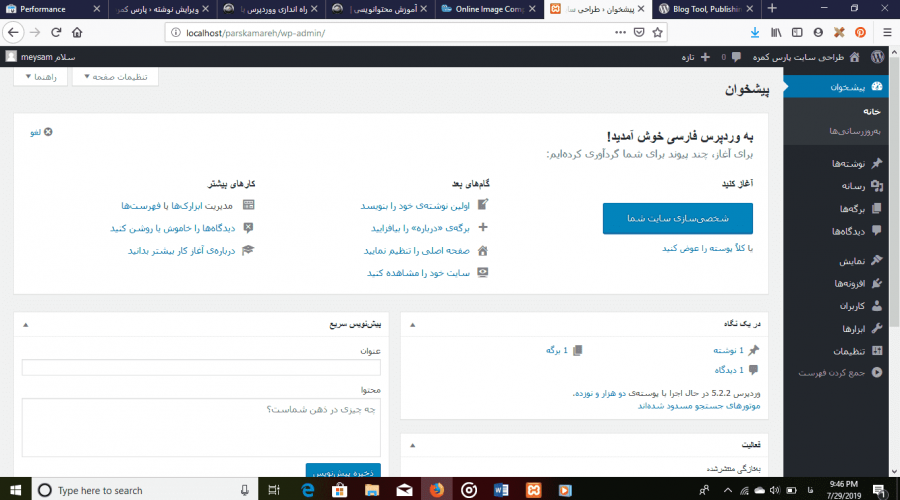
Task: Open Word from the taskbar
Action: [x=501, y=490]
